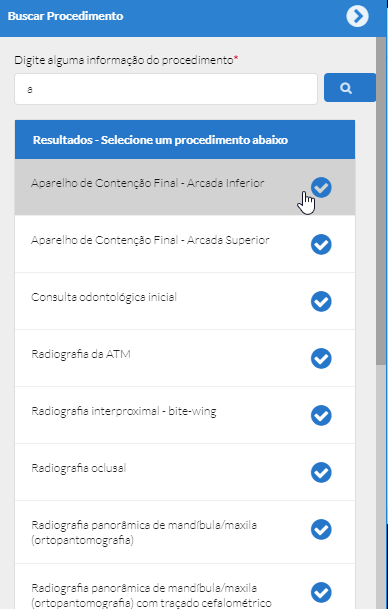The width and height of the screenshot is (388, 609).
Task: Focus the procedure search text field
Action: (x=166, y=89)
